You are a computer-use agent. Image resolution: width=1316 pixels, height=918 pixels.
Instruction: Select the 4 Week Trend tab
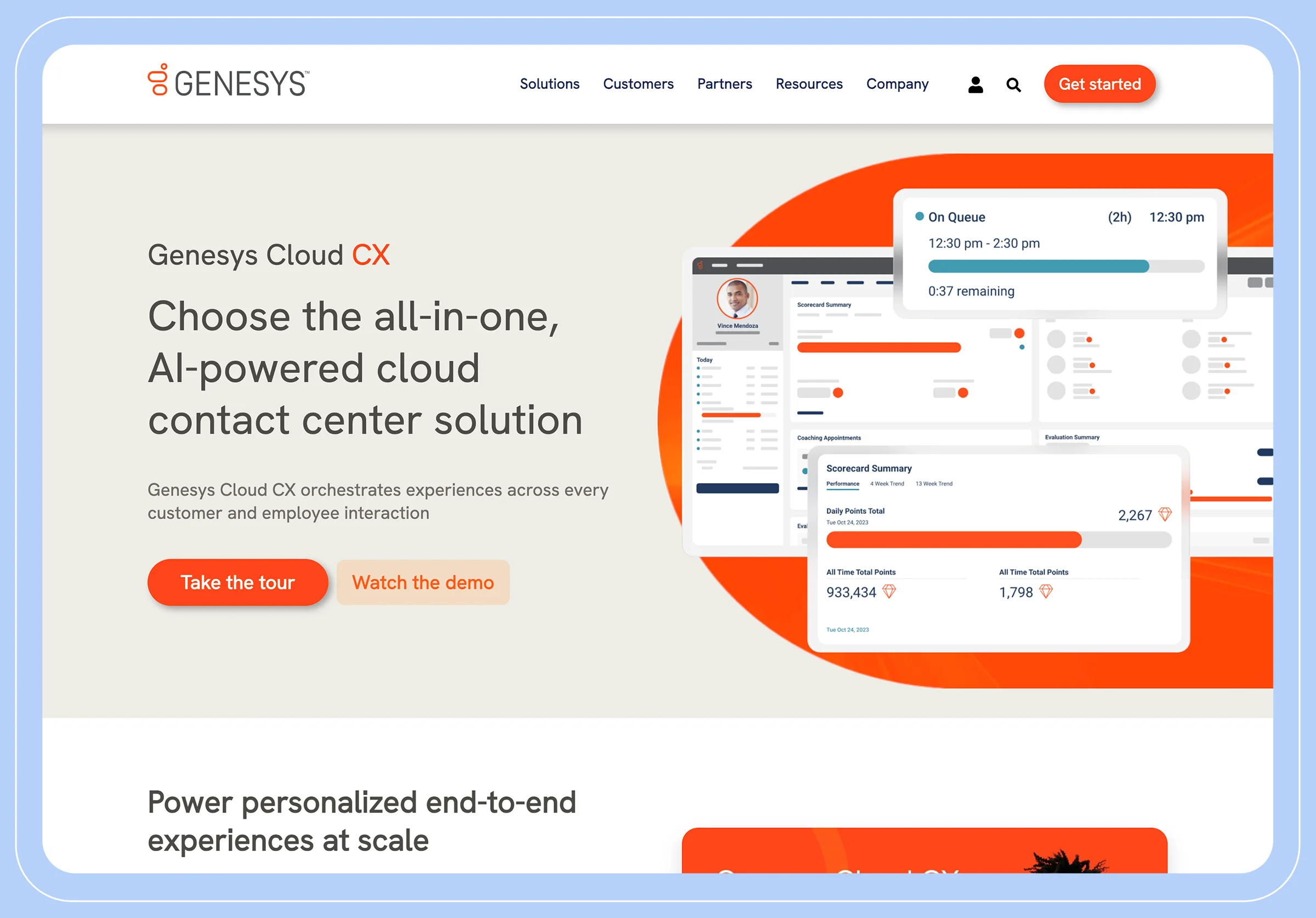886,484
